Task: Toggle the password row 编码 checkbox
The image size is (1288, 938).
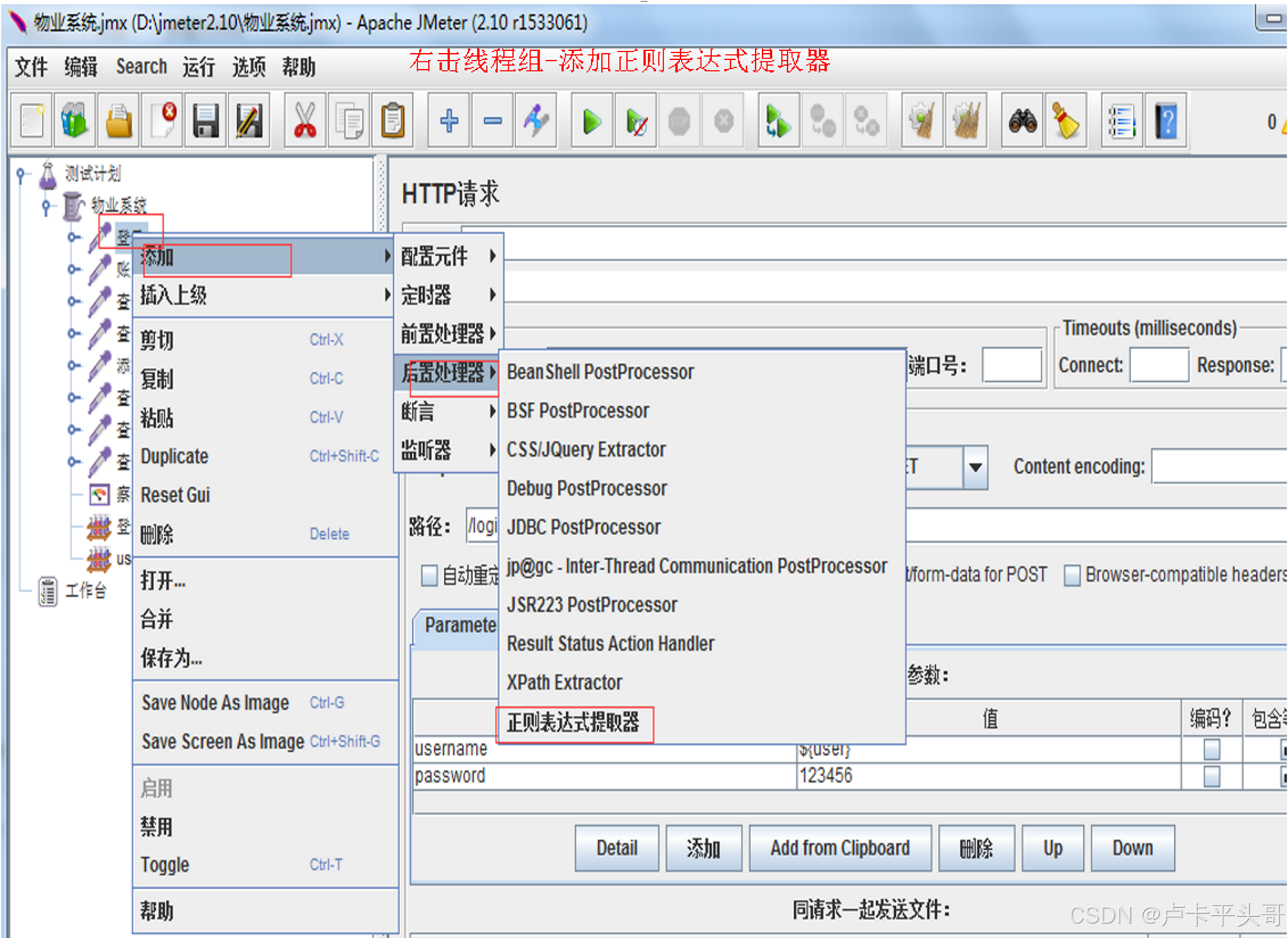Action: [1211, 776]
